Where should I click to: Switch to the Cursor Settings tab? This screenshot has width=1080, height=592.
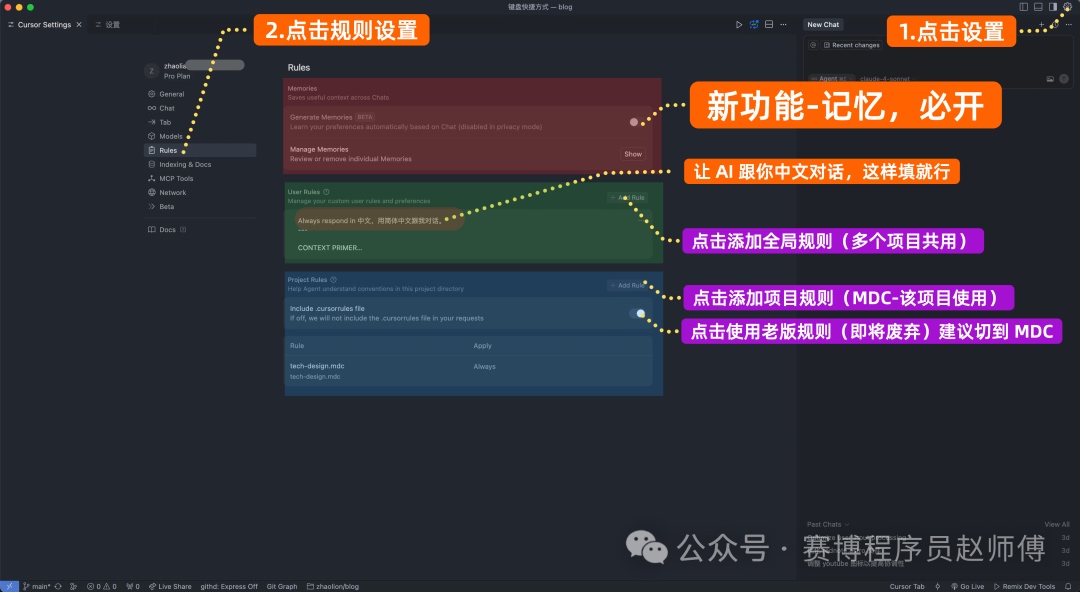tap(44, 25)
